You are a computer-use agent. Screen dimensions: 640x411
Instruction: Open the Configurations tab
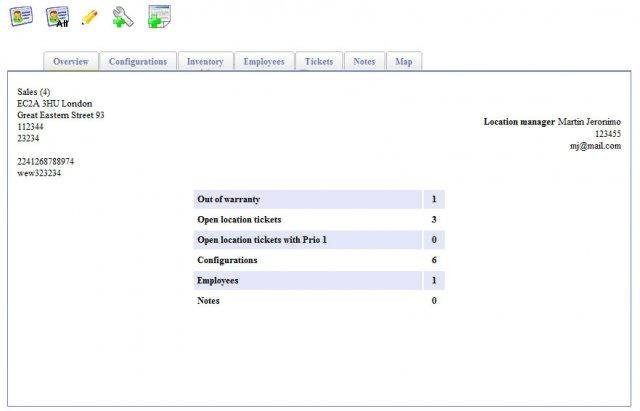(x=138, y=62)
